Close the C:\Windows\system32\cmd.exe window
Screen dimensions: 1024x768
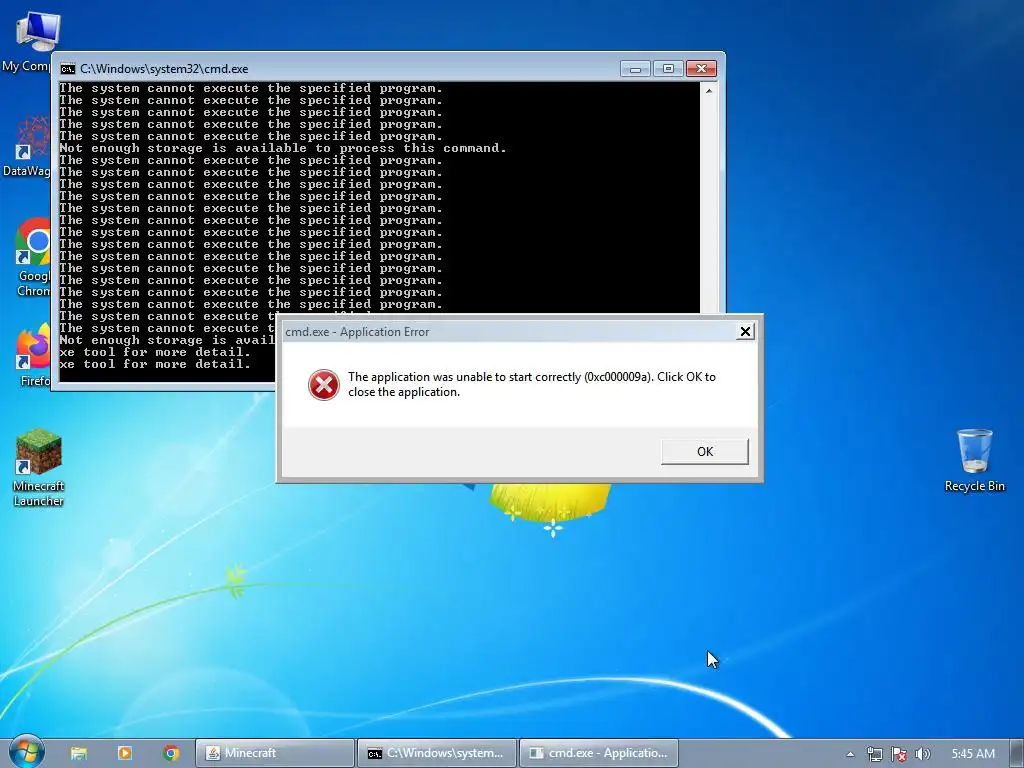click(701, 69)
